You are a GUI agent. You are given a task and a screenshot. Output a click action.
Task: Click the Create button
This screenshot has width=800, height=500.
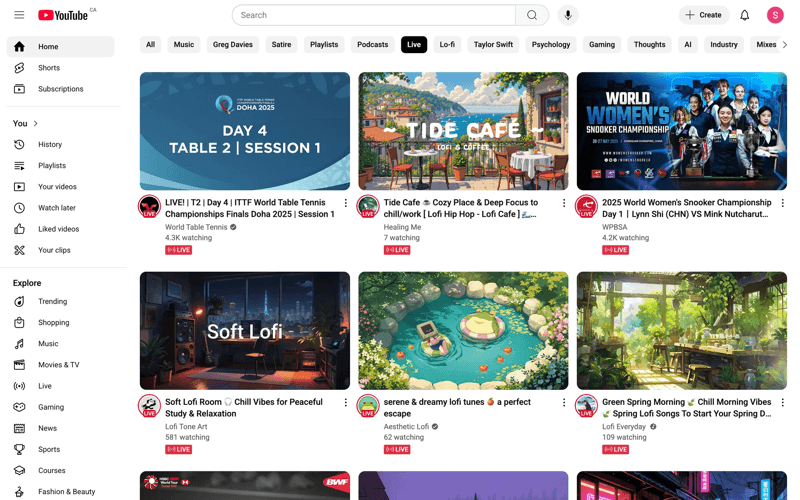704,15
